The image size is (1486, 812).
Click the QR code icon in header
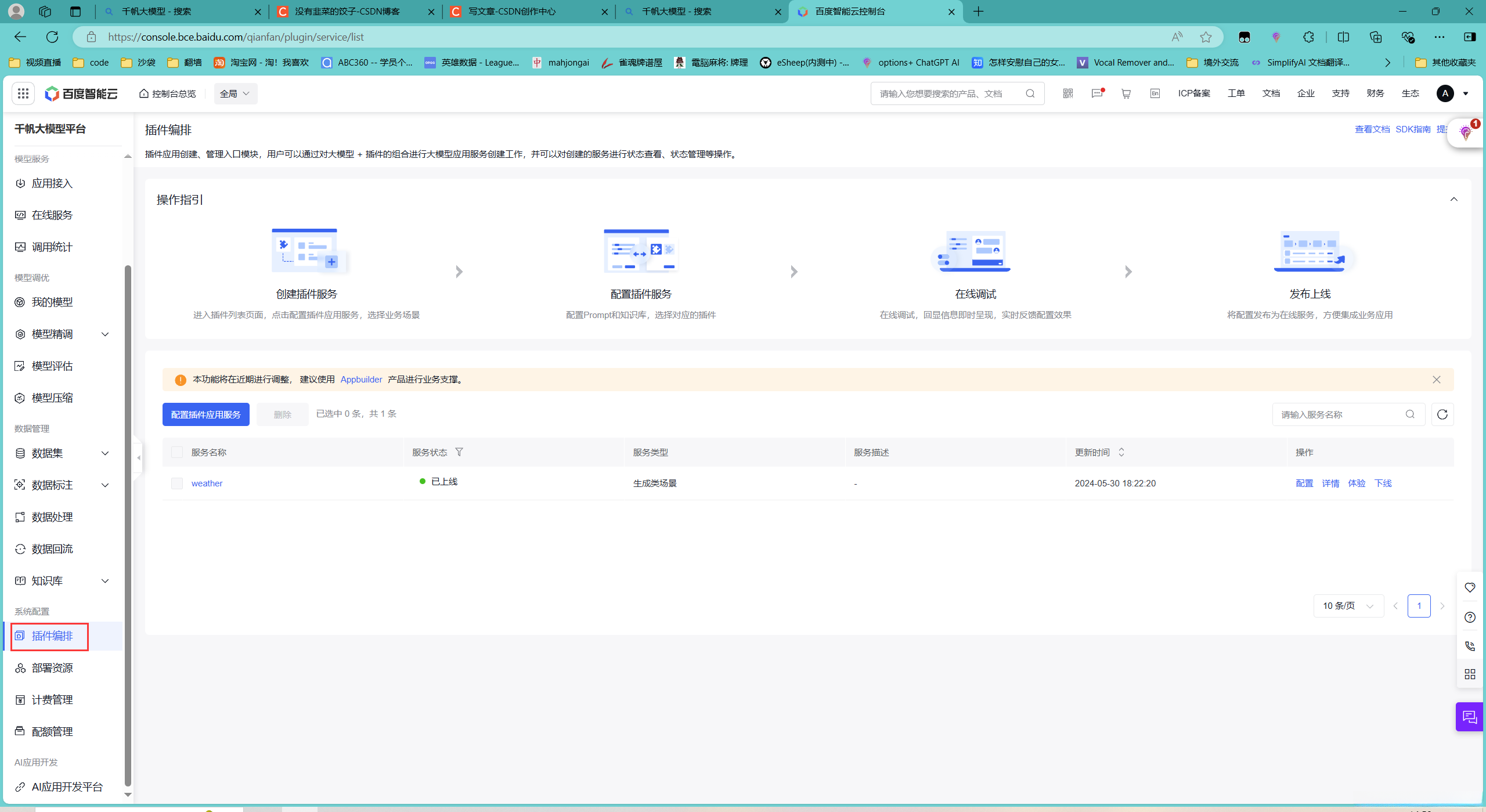tap(1067, 93)
